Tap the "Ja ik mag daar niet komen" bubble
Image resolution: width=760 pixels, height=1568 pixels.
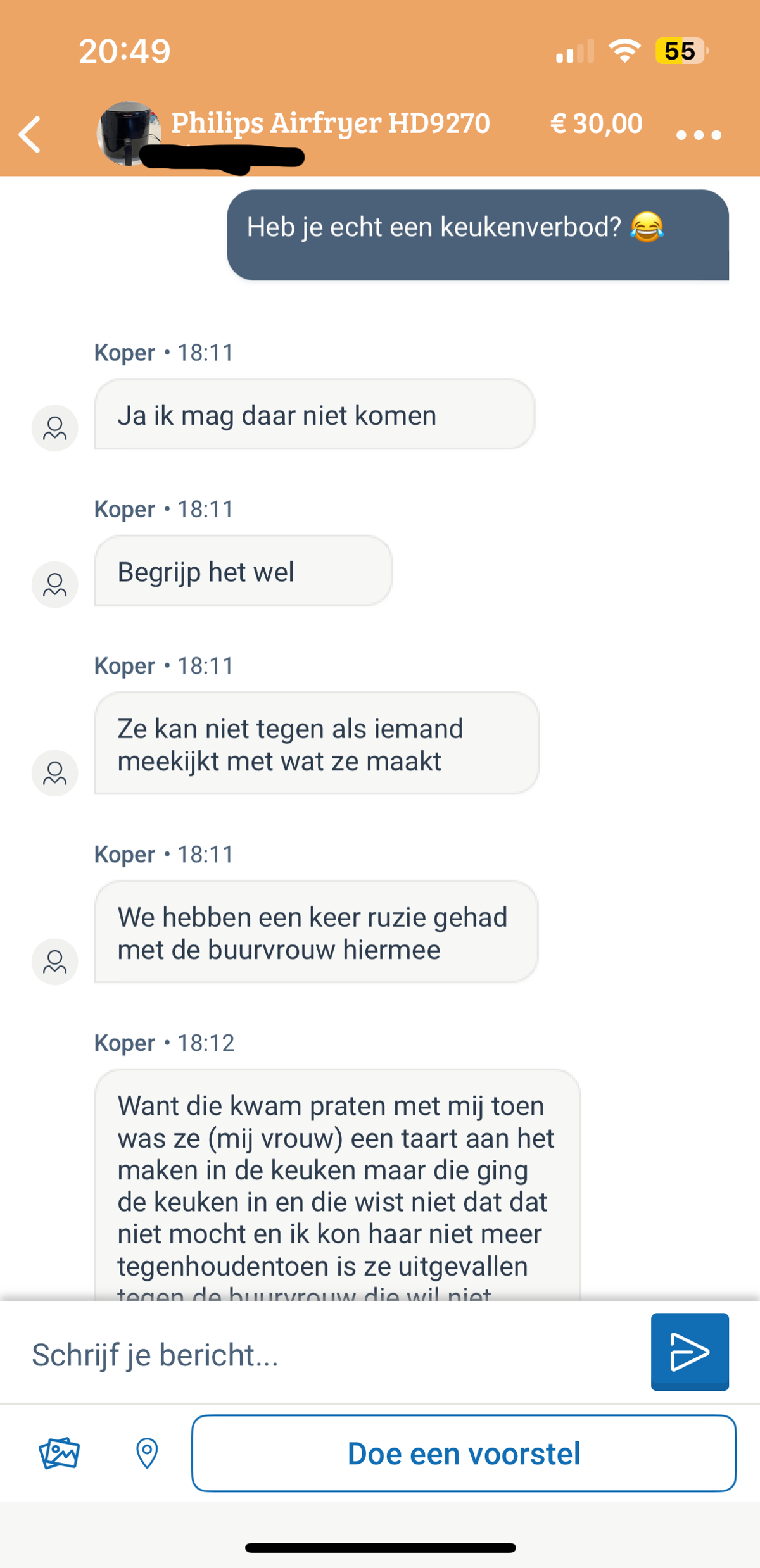point(314,415)
